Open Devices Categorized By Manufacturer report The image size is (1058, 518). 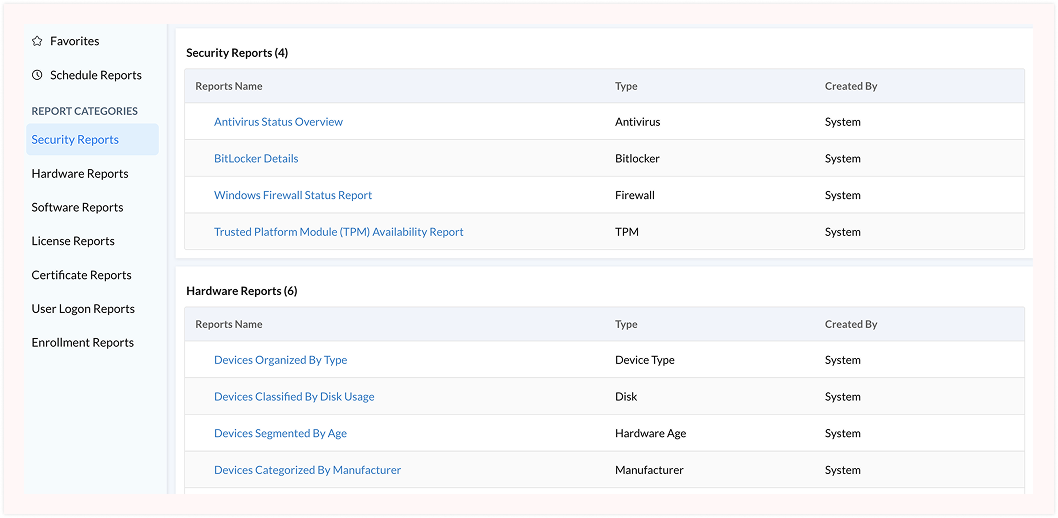click(x=308, y=469)
